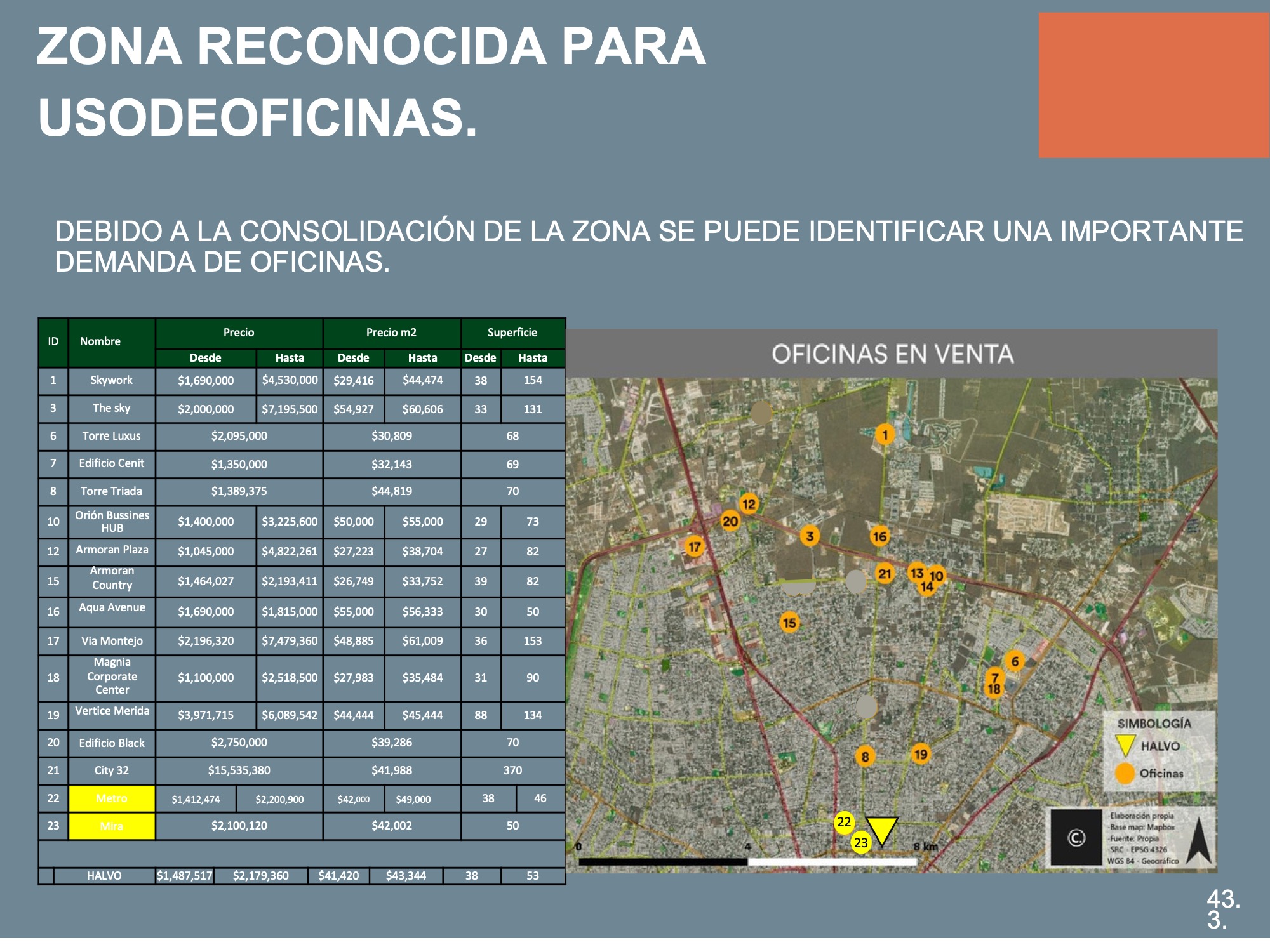
Task: Select the 'Superficie' column header
Action: 513,333
